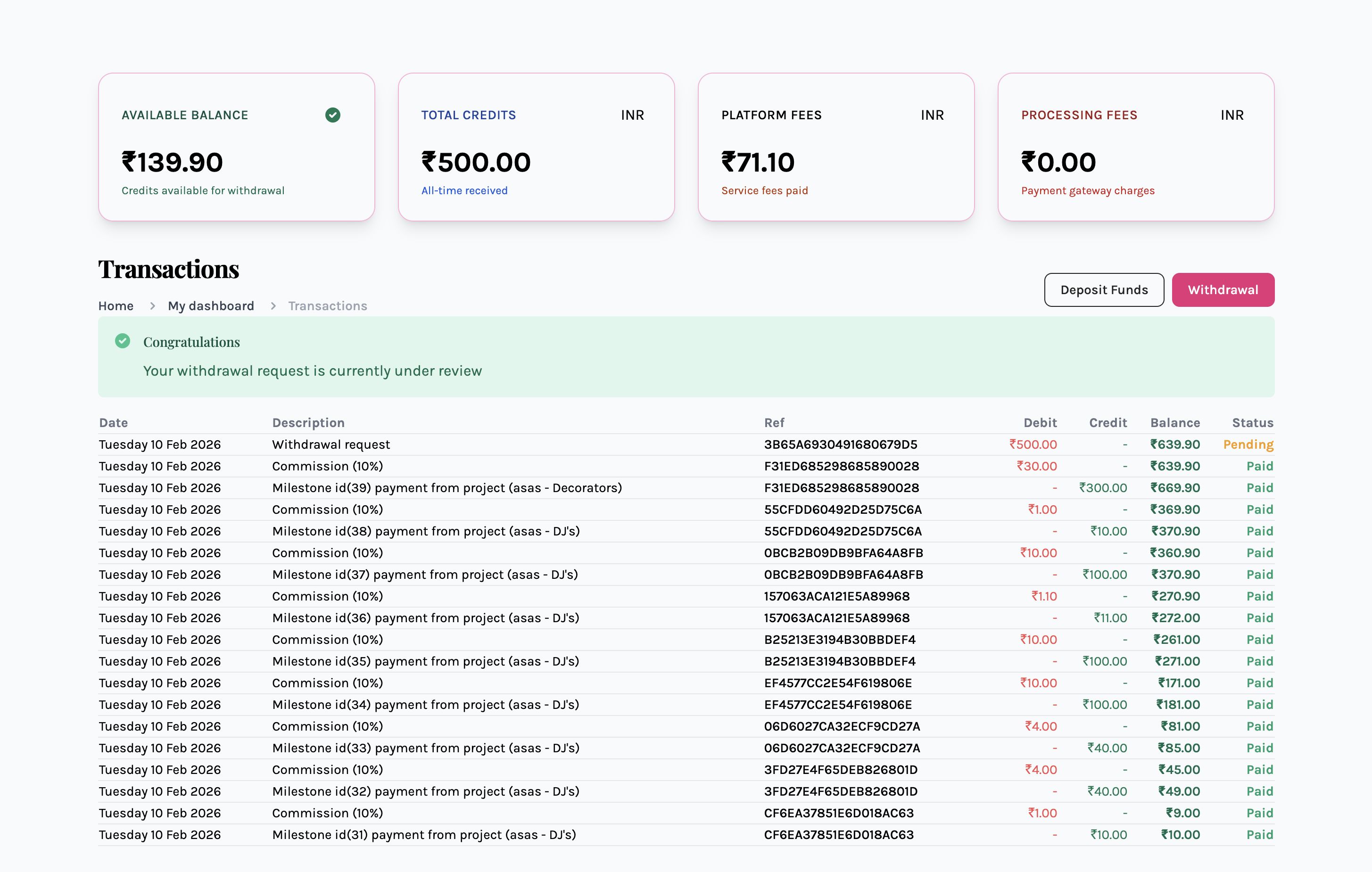Viewport: 1372px width, 872px height.
Task: Click the Total Credits summary card
Action: pos(536,147)
